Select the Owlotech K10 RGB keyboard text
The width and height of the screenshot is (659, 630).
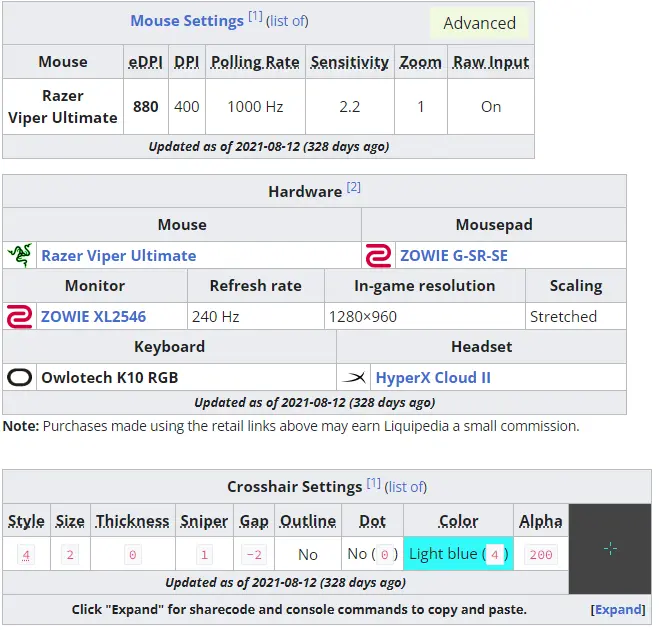110,377
